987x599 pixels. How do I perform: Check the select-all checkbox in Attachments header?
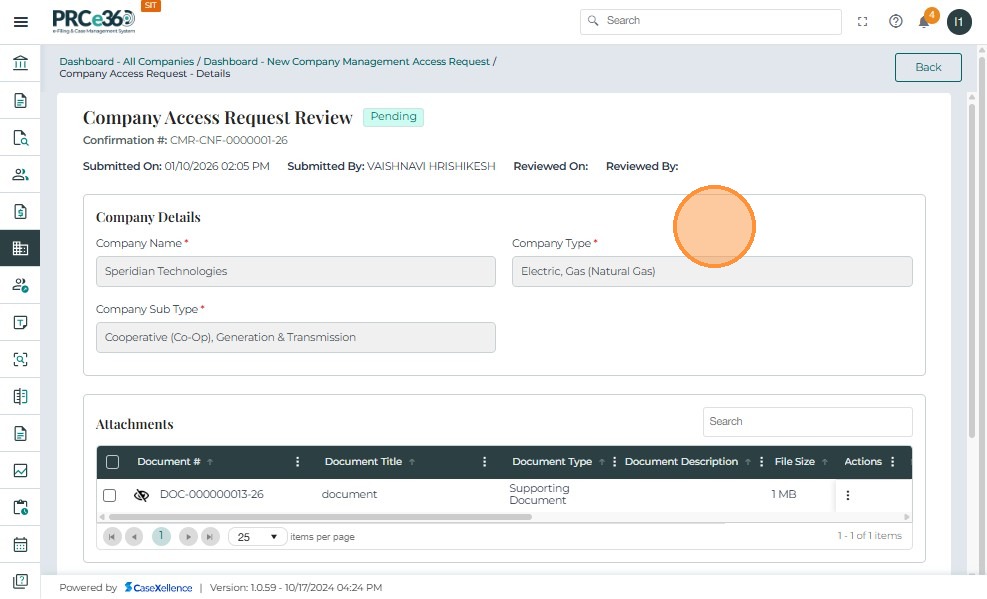pyautogui.click(x=112, y=462)
